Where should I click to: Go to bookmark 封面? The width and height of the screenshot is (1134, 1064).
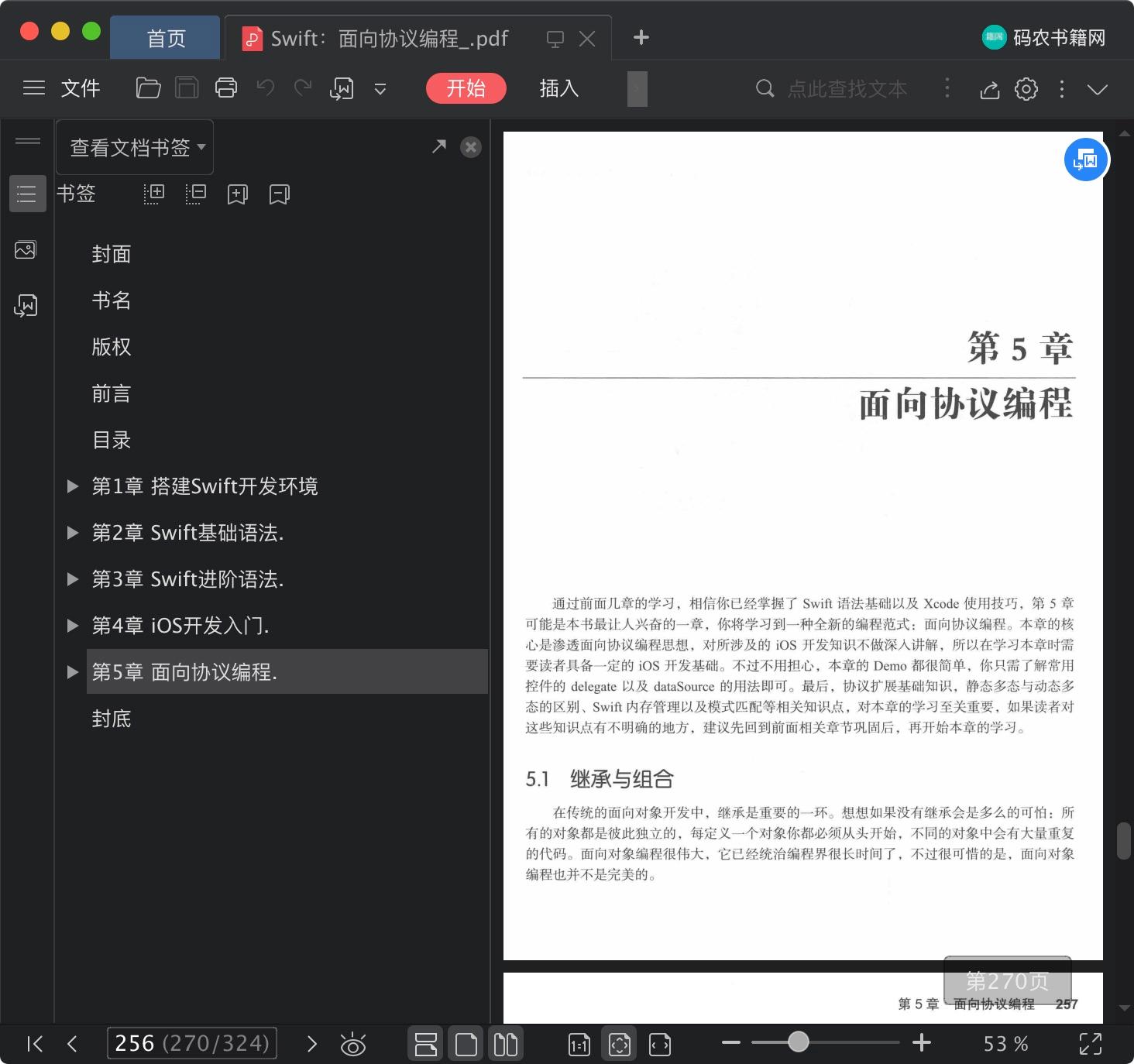(112, 254)
